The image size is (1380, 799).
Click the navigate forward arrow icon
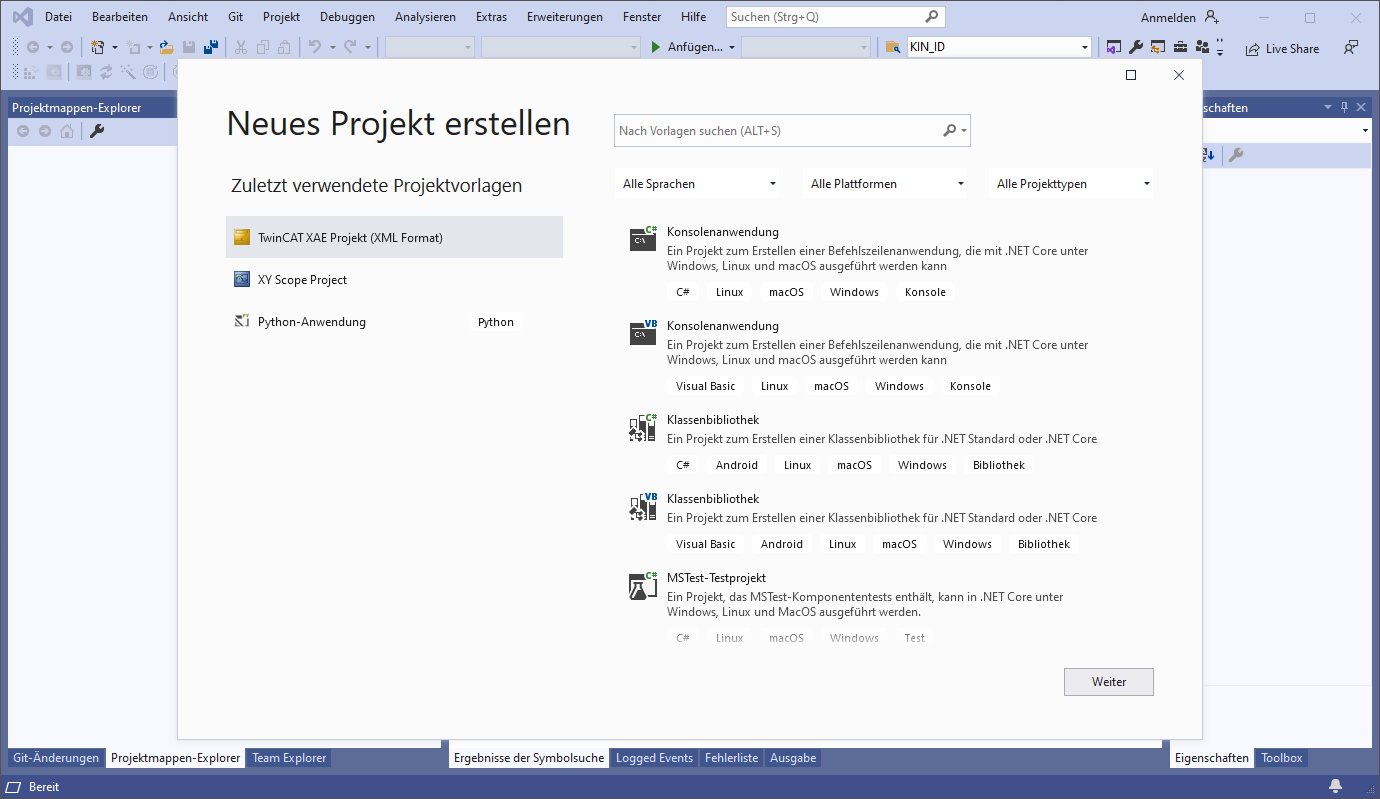pos(67,47)
